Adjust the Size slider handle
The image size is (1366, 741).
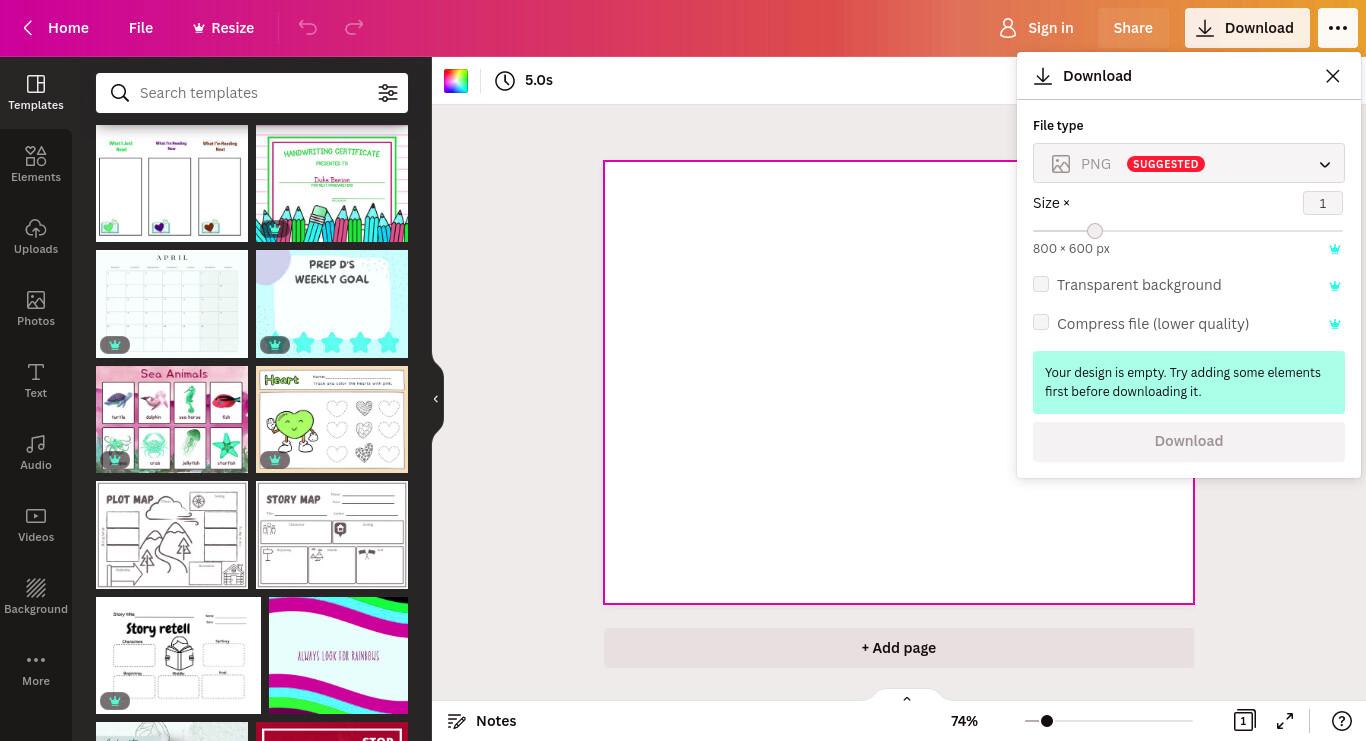1095,231
